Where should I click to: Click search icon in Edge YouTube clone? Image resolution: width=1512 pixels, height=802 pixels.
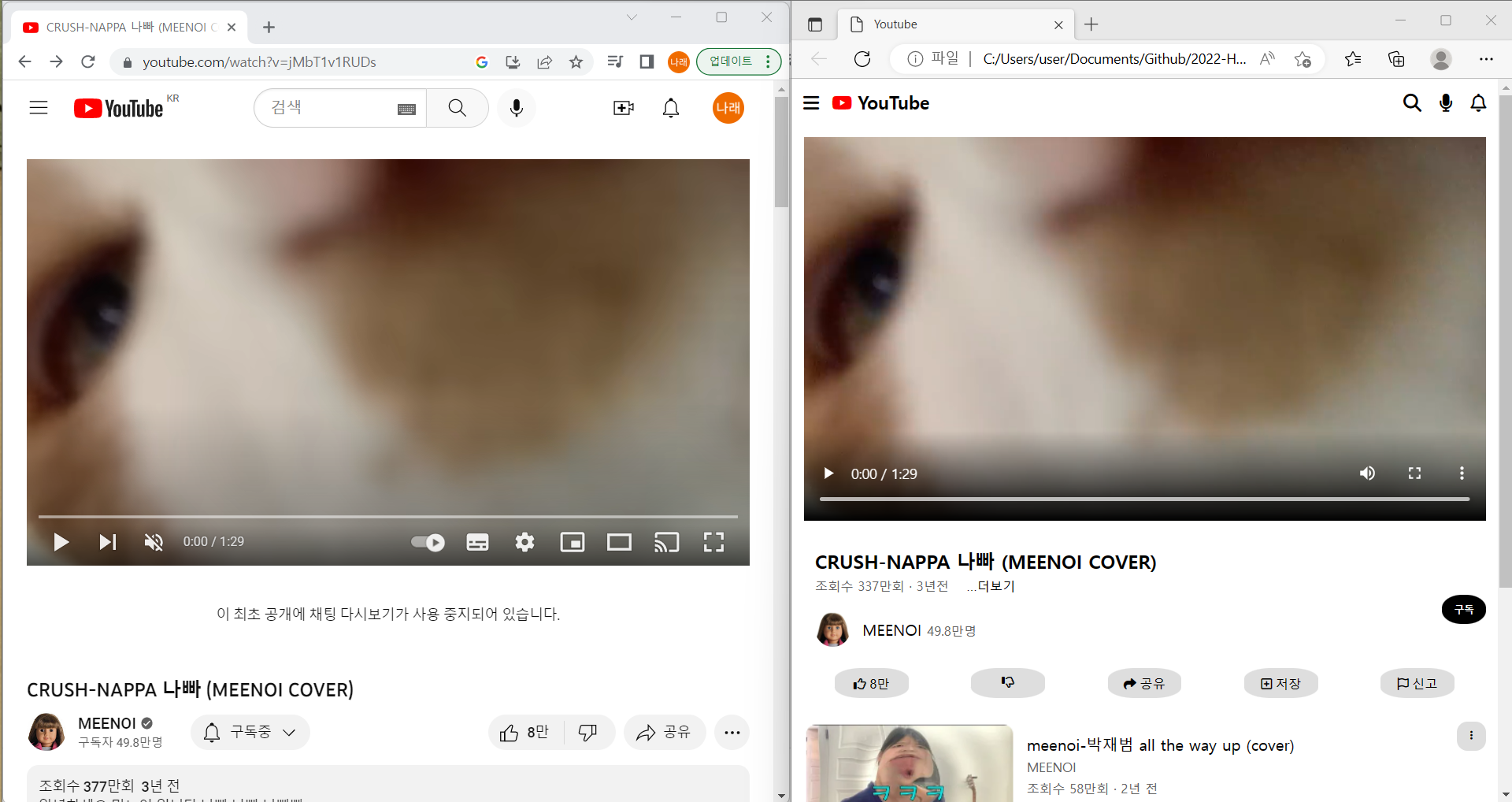click(1412, 103)
